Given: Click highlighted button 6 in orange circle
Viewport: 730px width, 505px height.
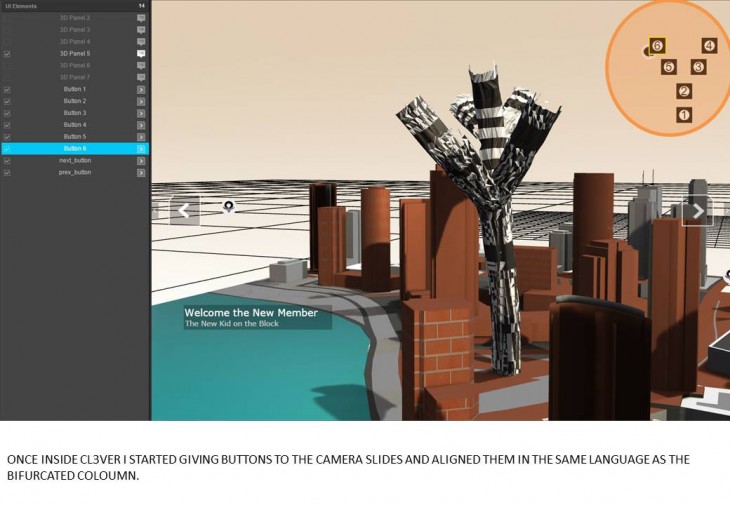Looking at the screenshot, I should click(657, 45).
